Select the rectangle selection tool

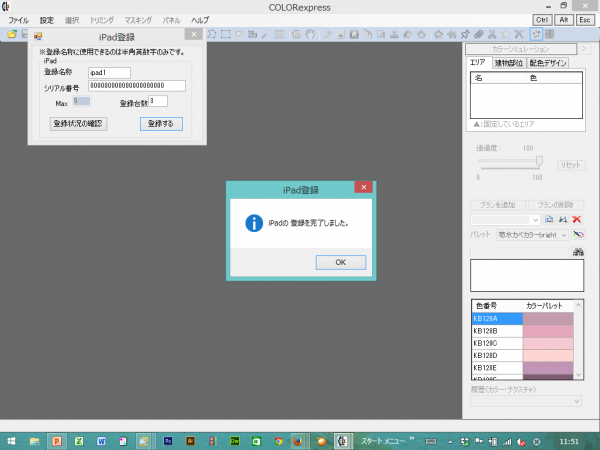[225, 34]
